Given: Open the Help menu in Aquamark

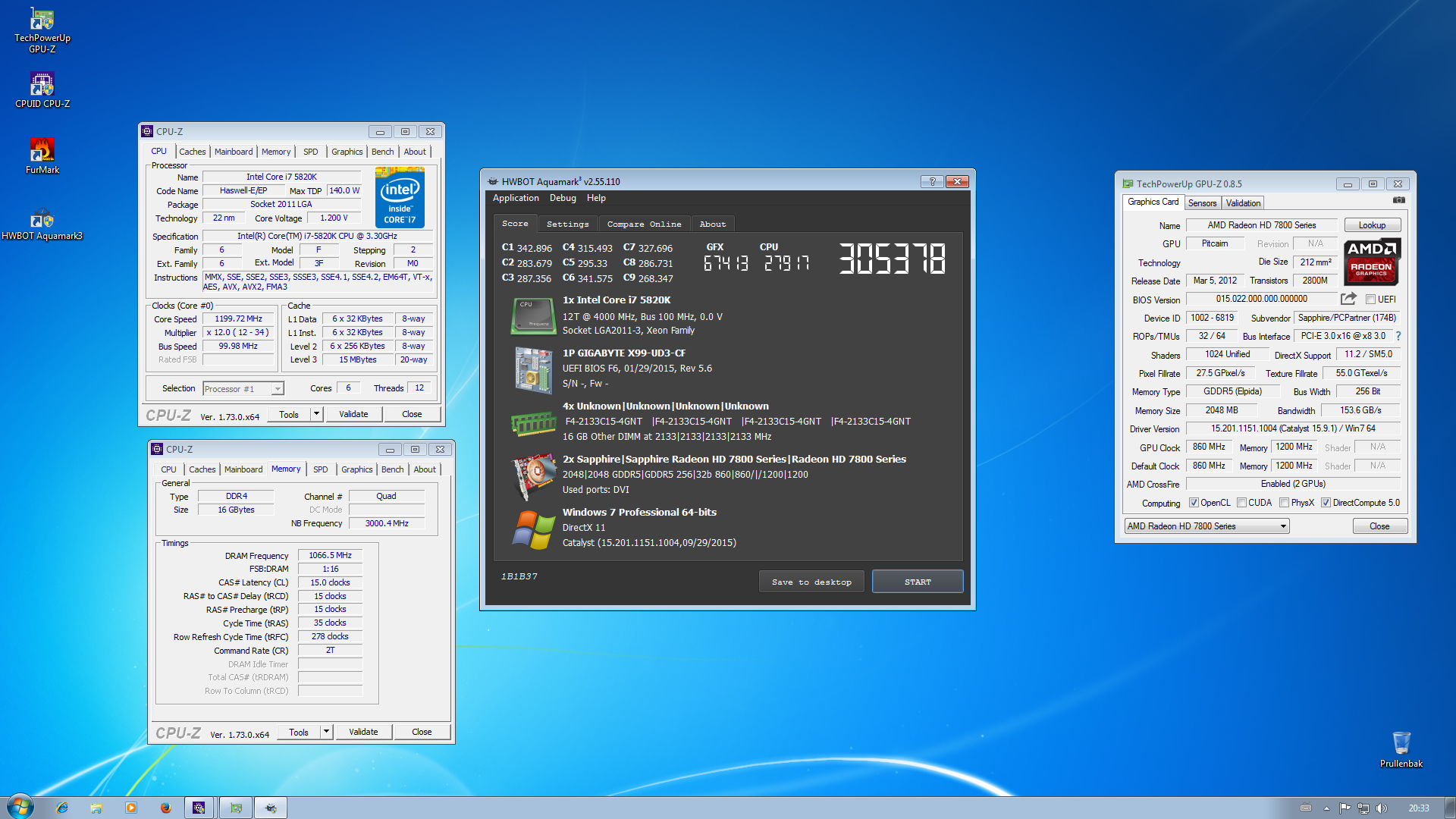Looking at the screenshot, I should (596, 198).
